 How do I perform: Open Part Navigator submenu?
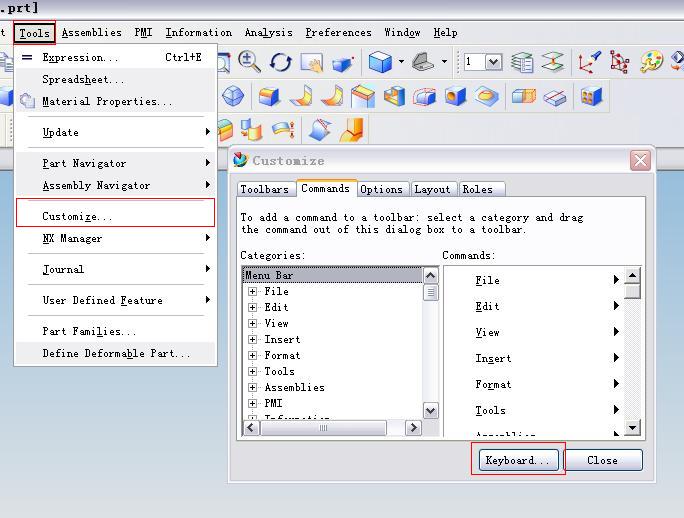pyautogui.click(x=116, y=163)
